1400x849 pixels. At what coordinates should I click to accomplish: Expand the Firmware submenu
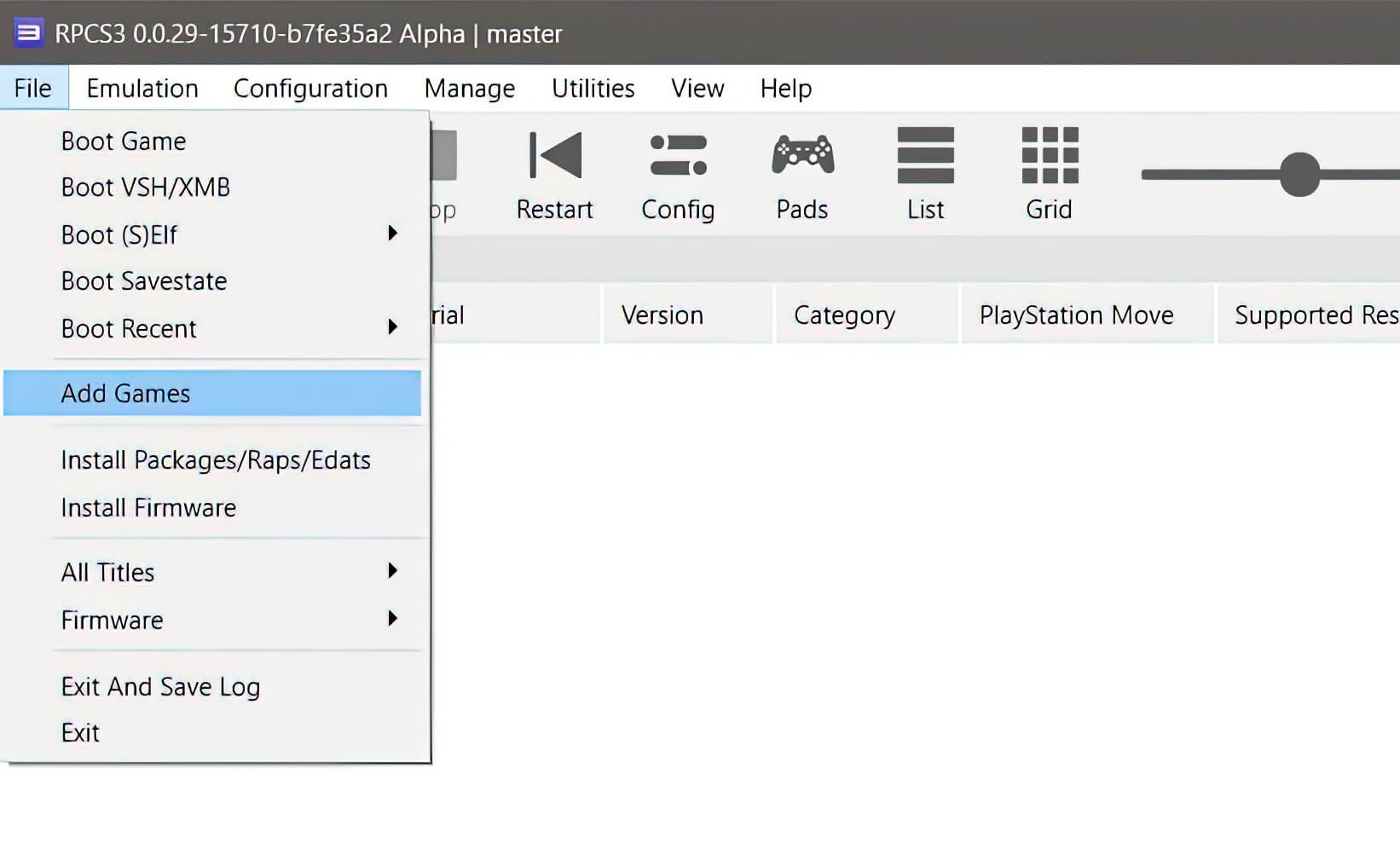112,620
